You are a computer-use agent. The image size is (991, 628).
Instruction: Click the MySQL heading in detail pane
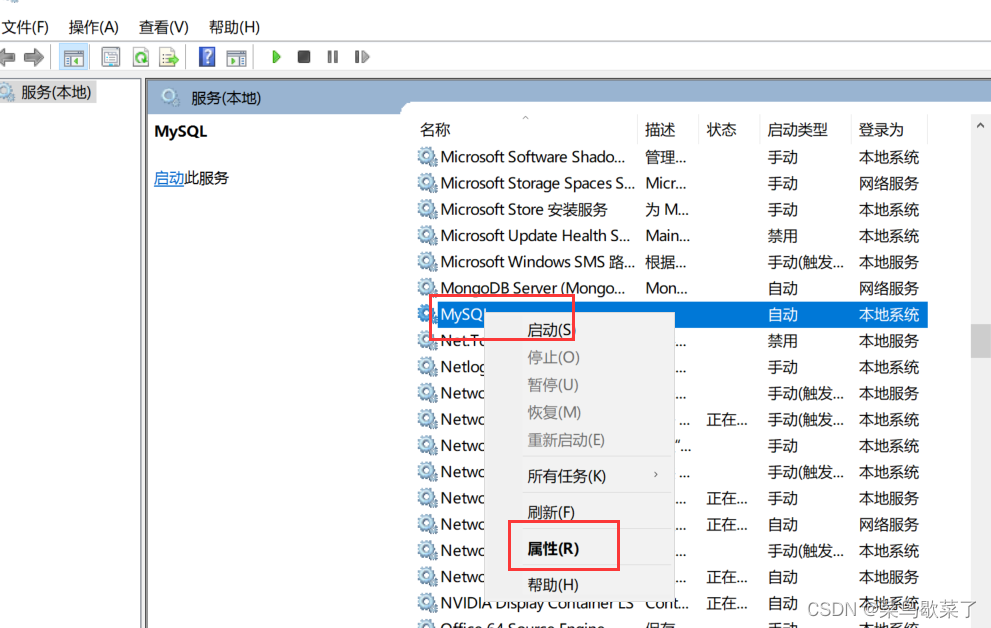pos(181,131)
